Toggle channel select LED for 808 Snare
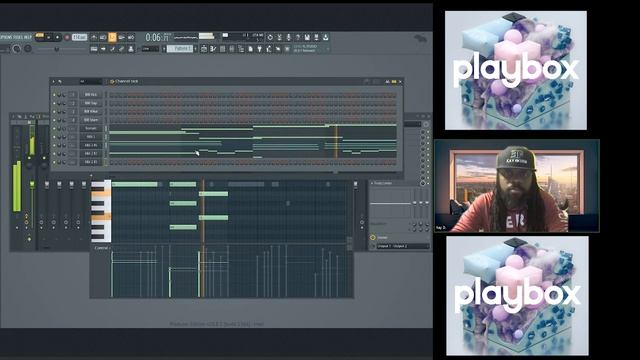This screenshot has width=640, height=360. pyautogui.click(x=106, y=120)
